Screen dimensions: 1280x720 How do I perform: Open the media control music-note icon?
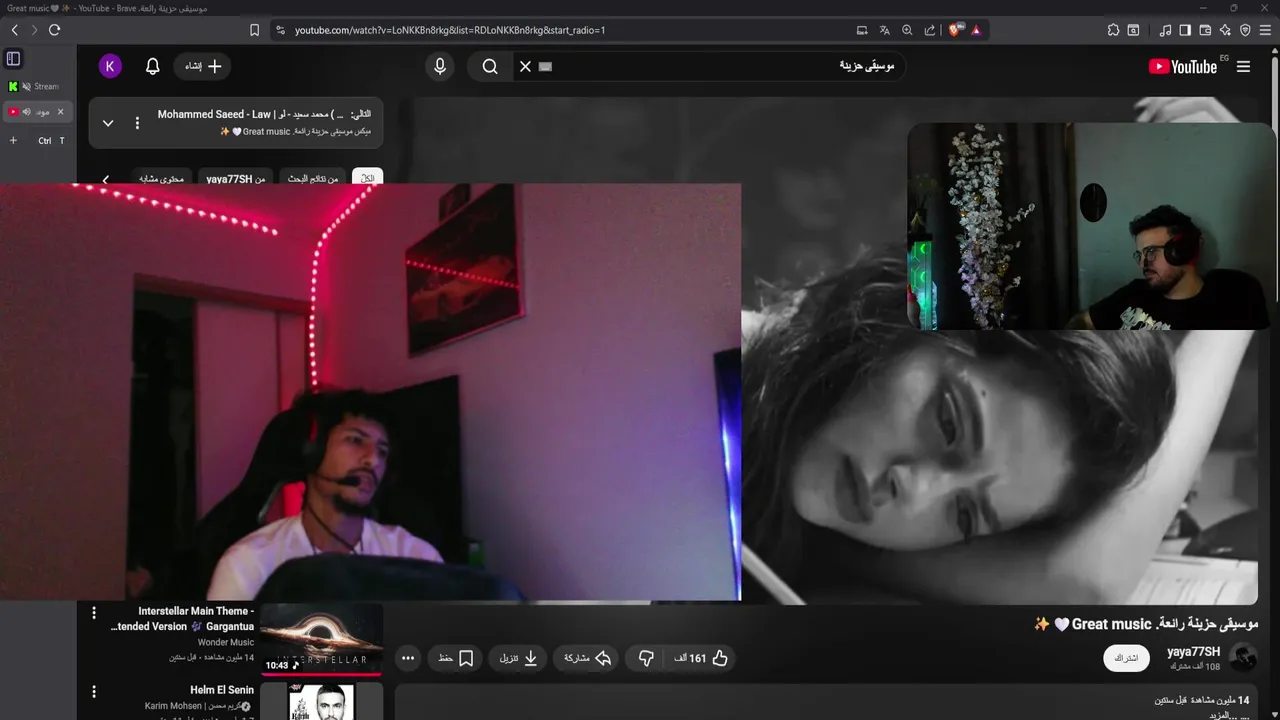[x=1165, y=30]
